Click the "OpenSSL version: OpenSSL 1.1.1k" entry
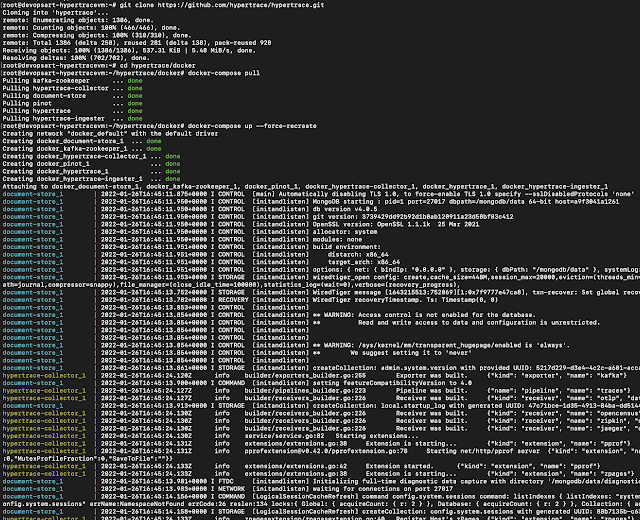This screenshot has height=520, width=640. pos(241,224)
